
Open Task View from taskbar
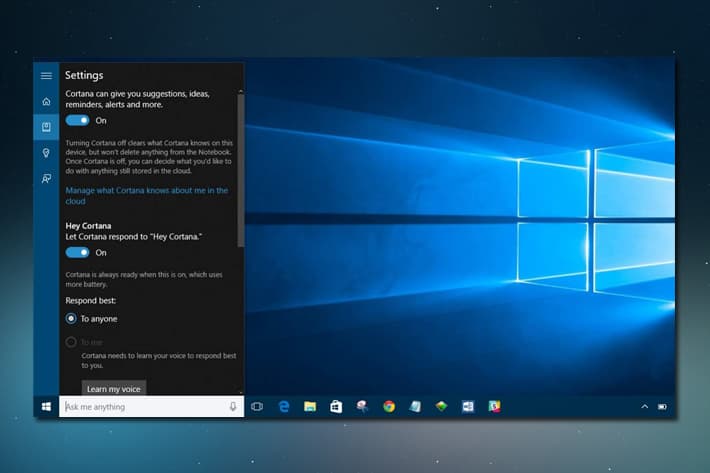tap(257, 406)
